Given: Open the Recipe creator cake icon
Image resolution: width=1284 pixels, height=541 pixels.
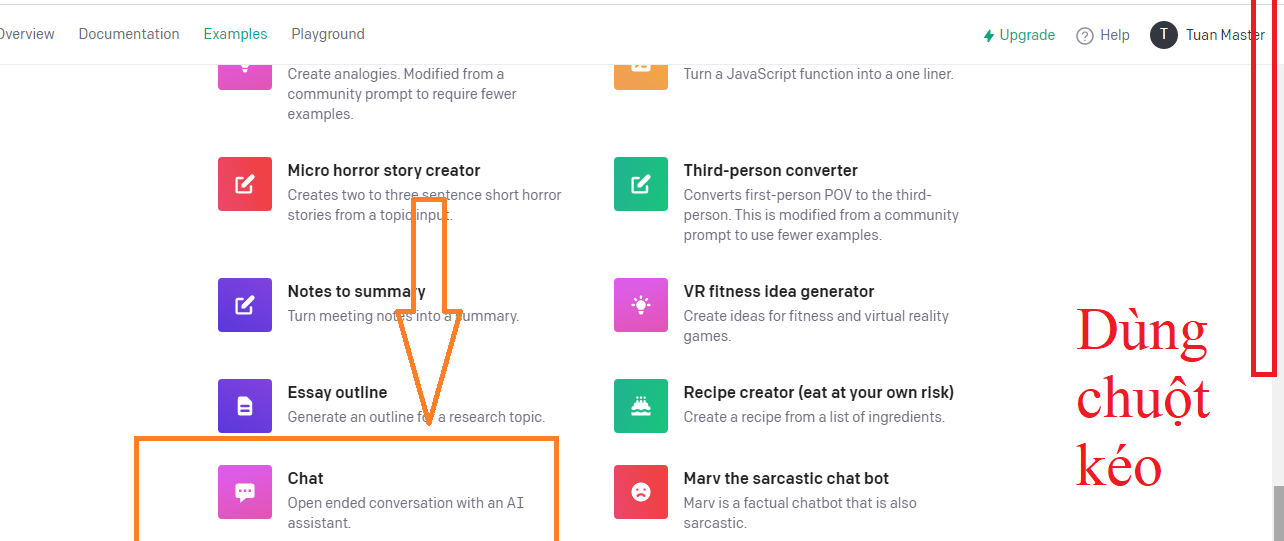Looking at the screenshot, I should 640,406.
